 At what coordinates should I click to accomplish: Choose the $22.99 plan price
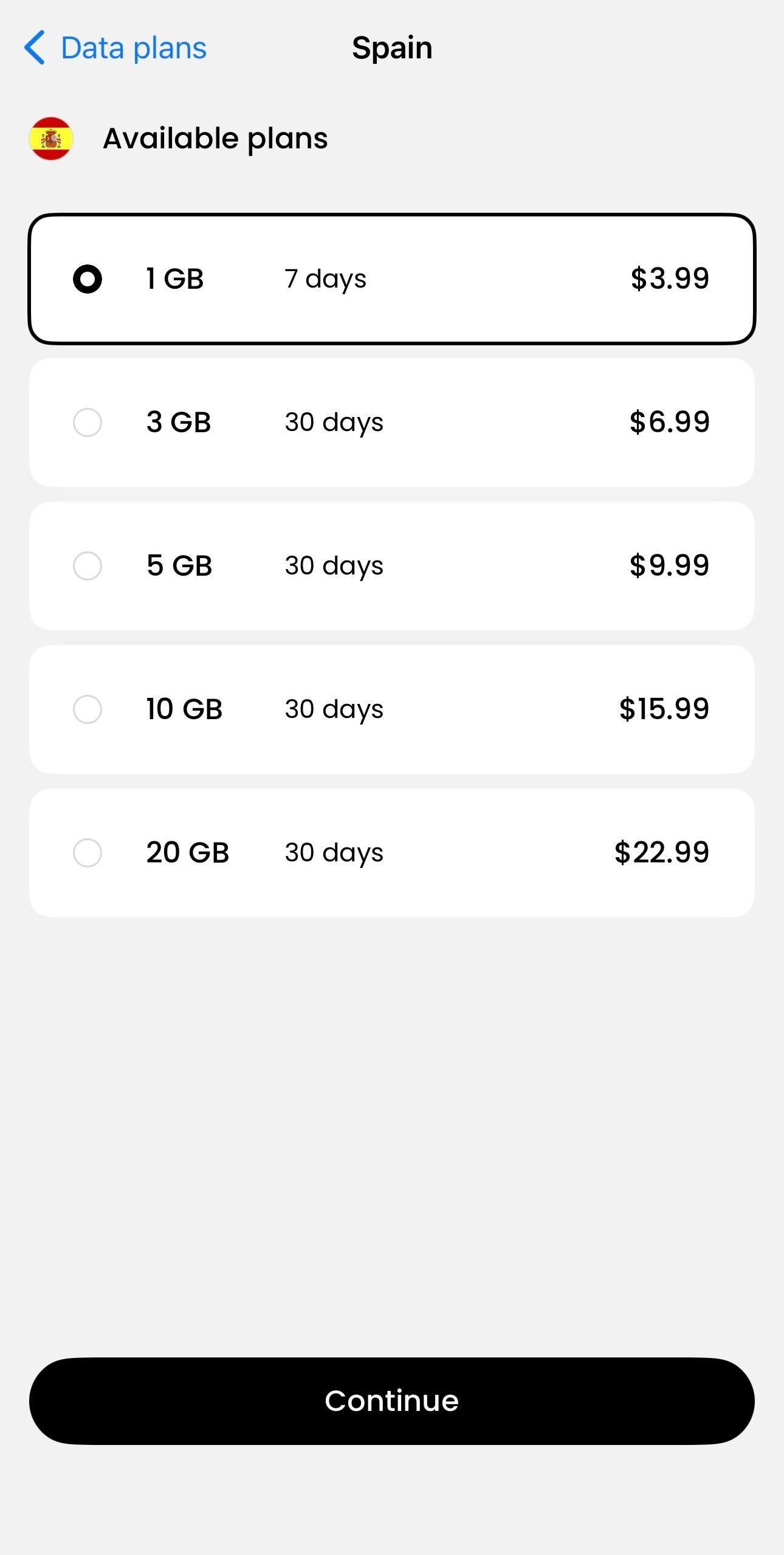pos(661,852)
